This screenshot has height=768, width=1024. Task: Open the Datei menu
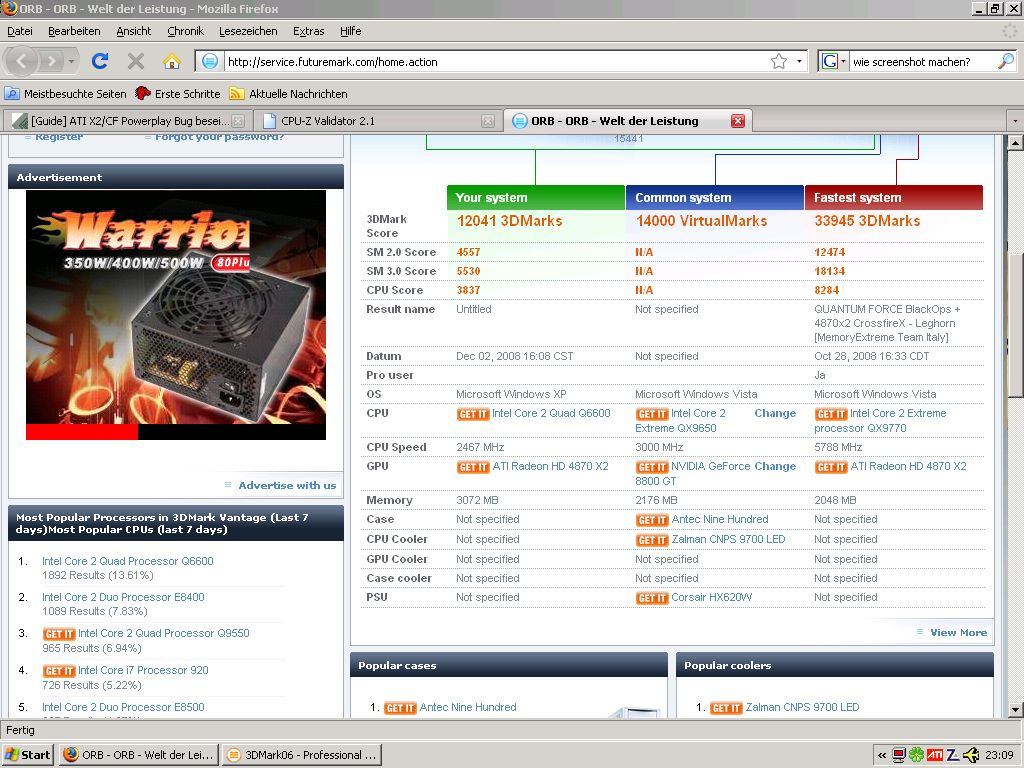(x=20, y=31)
